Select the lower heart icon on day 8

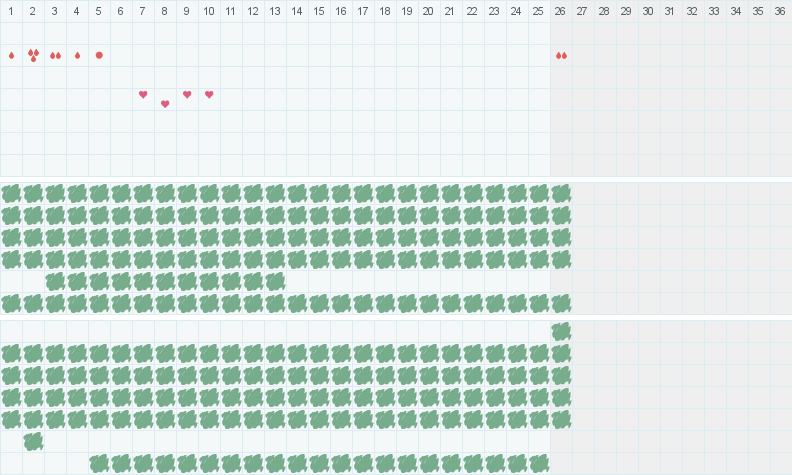tap(165, 104)
